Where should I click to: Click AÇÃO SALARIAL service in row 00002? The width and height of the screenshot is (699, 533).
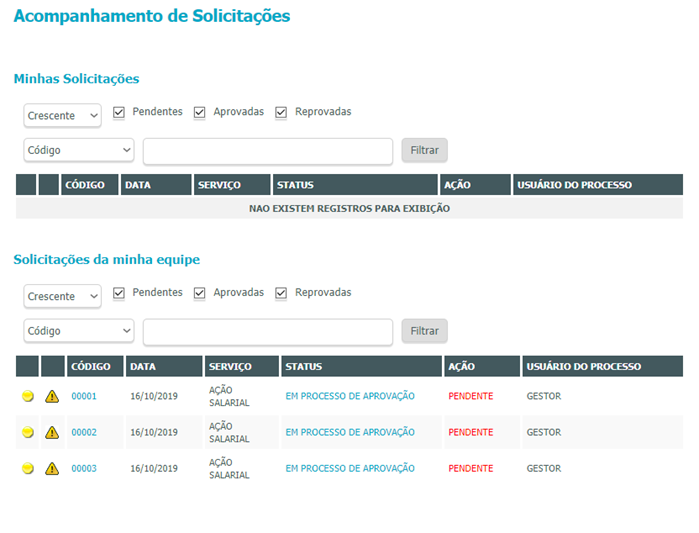pyautogui.click(x=229, y=432)
